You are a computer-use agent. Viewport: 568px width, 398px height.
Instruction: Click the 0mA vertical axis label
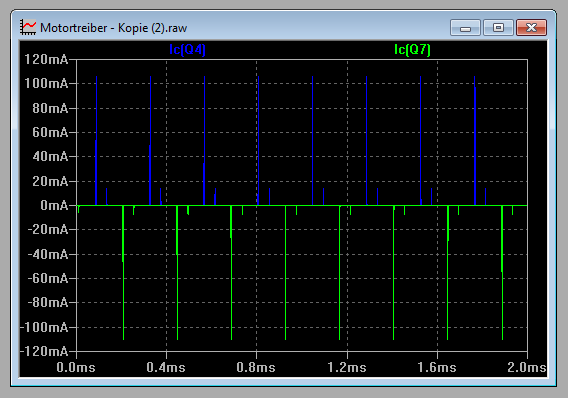tap(54, 205)
